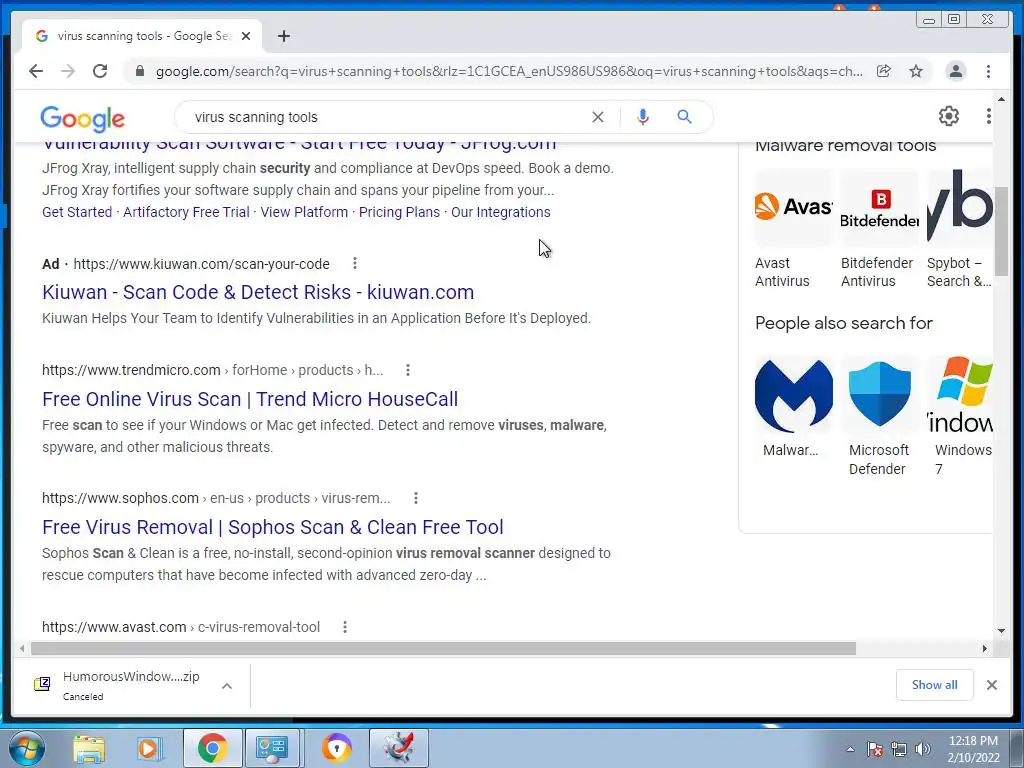Open a new browser tab
1024x768 pixels.
tap(283, 36)
